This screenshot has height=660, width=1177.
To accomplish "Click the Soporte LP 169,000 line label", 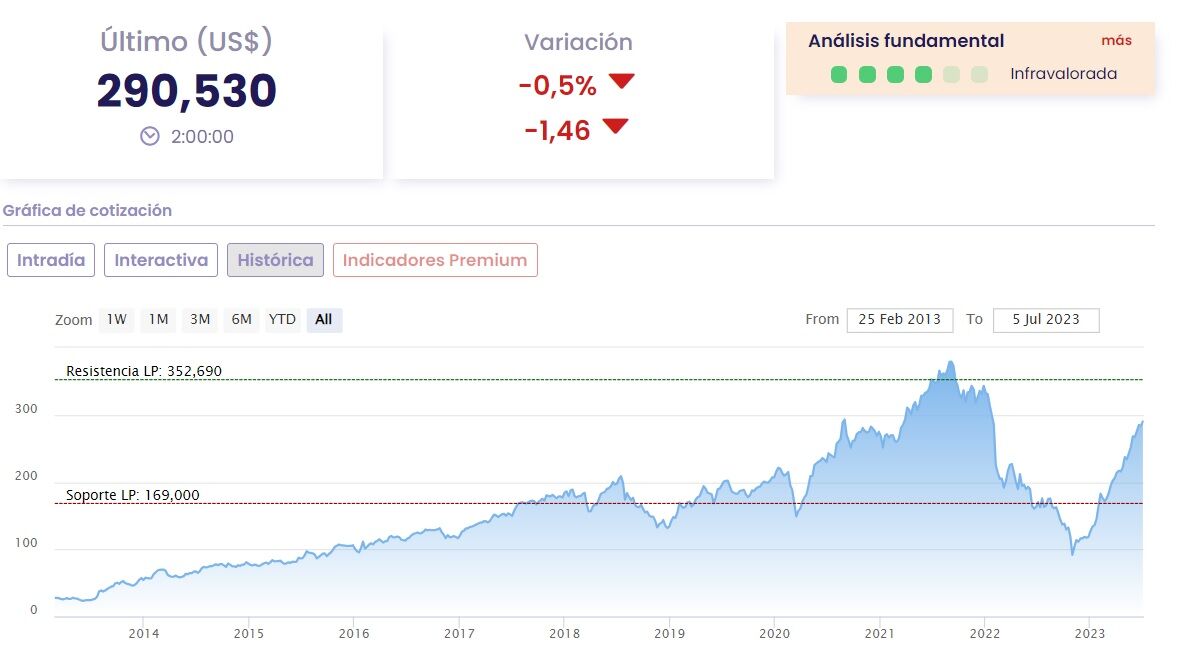I will click(x=133, y=495).
